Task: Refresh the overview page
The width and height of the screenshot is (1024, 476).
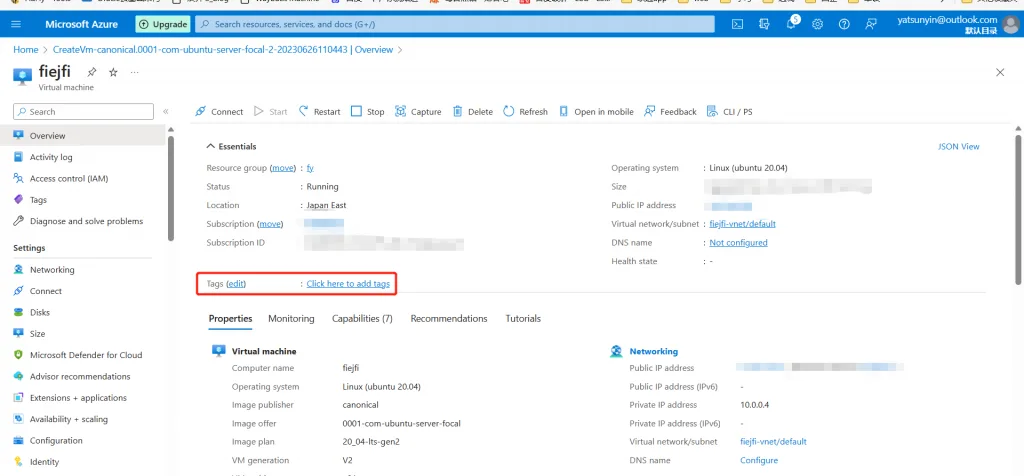Action: pos(525,112)
